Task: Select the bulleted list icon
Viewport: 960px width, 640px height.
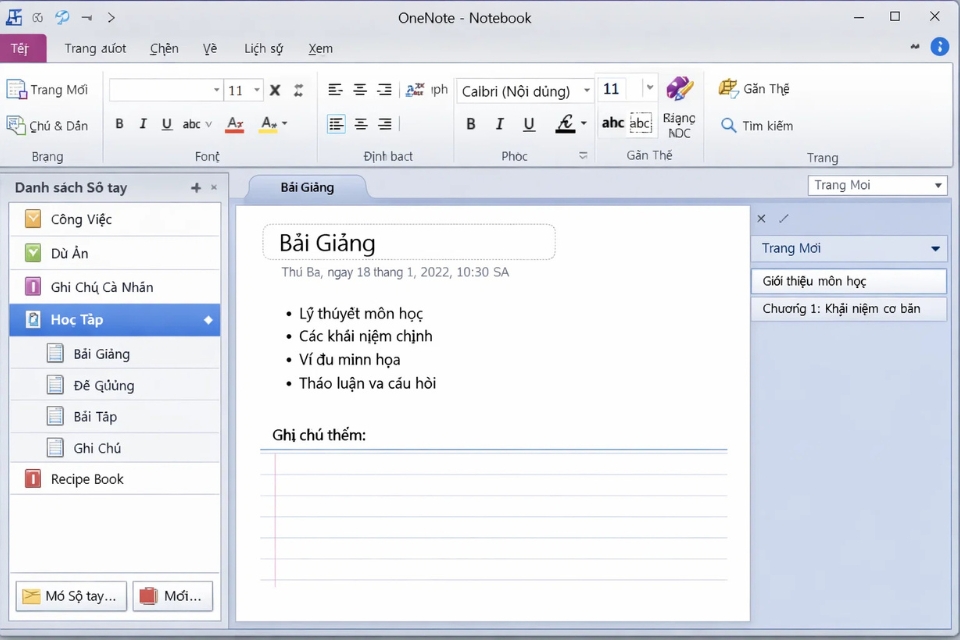Action: point(335,124)
